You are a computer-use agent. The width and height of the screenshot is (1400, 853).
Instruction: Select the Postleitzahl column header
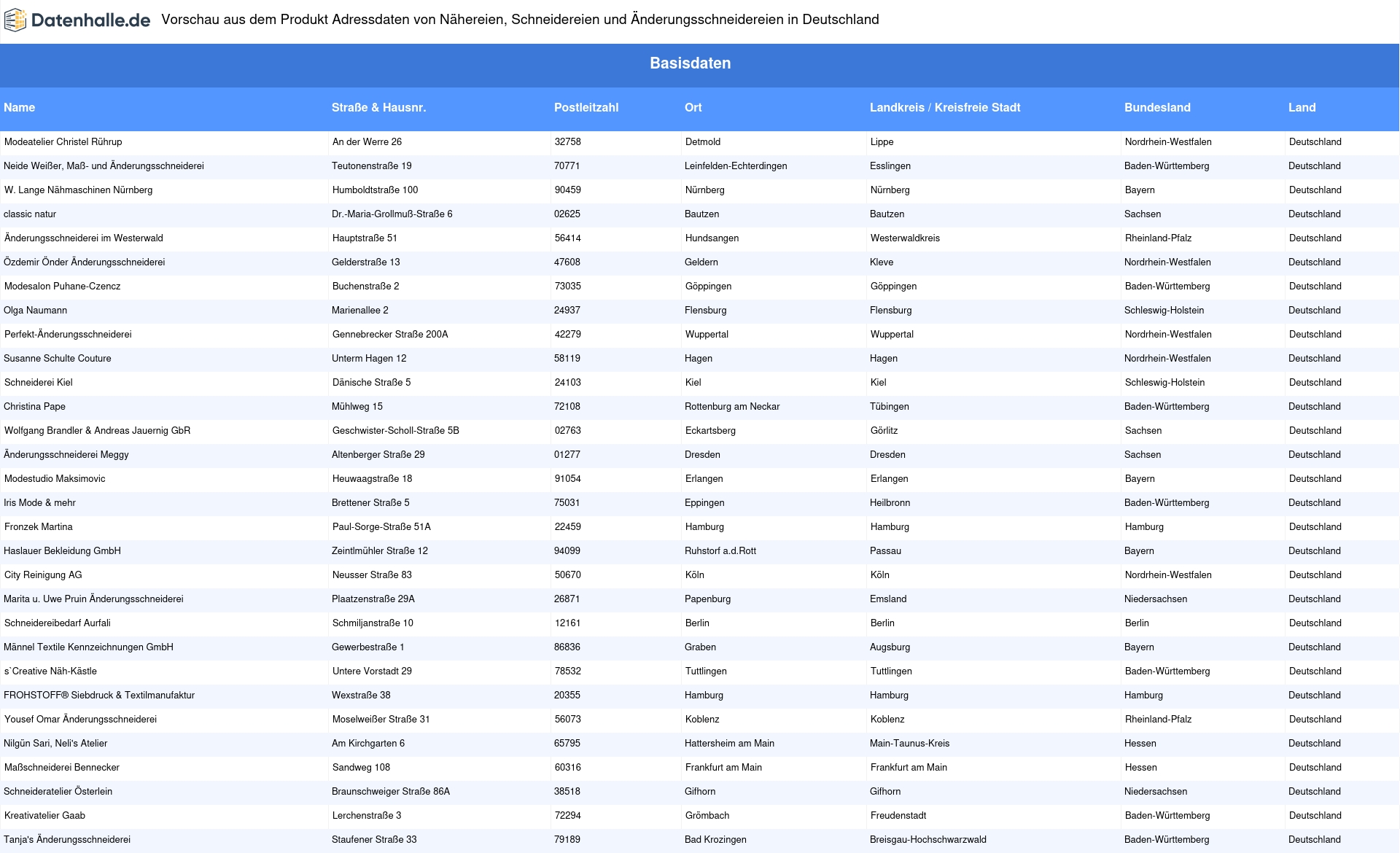point(586,107)
